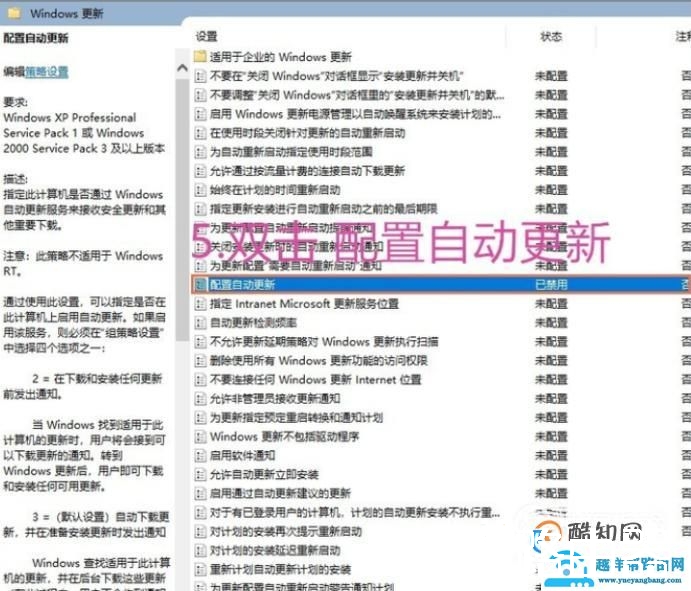
Task: Click policy icon beside 配置自动更新
Action: [x=200, y=285]
